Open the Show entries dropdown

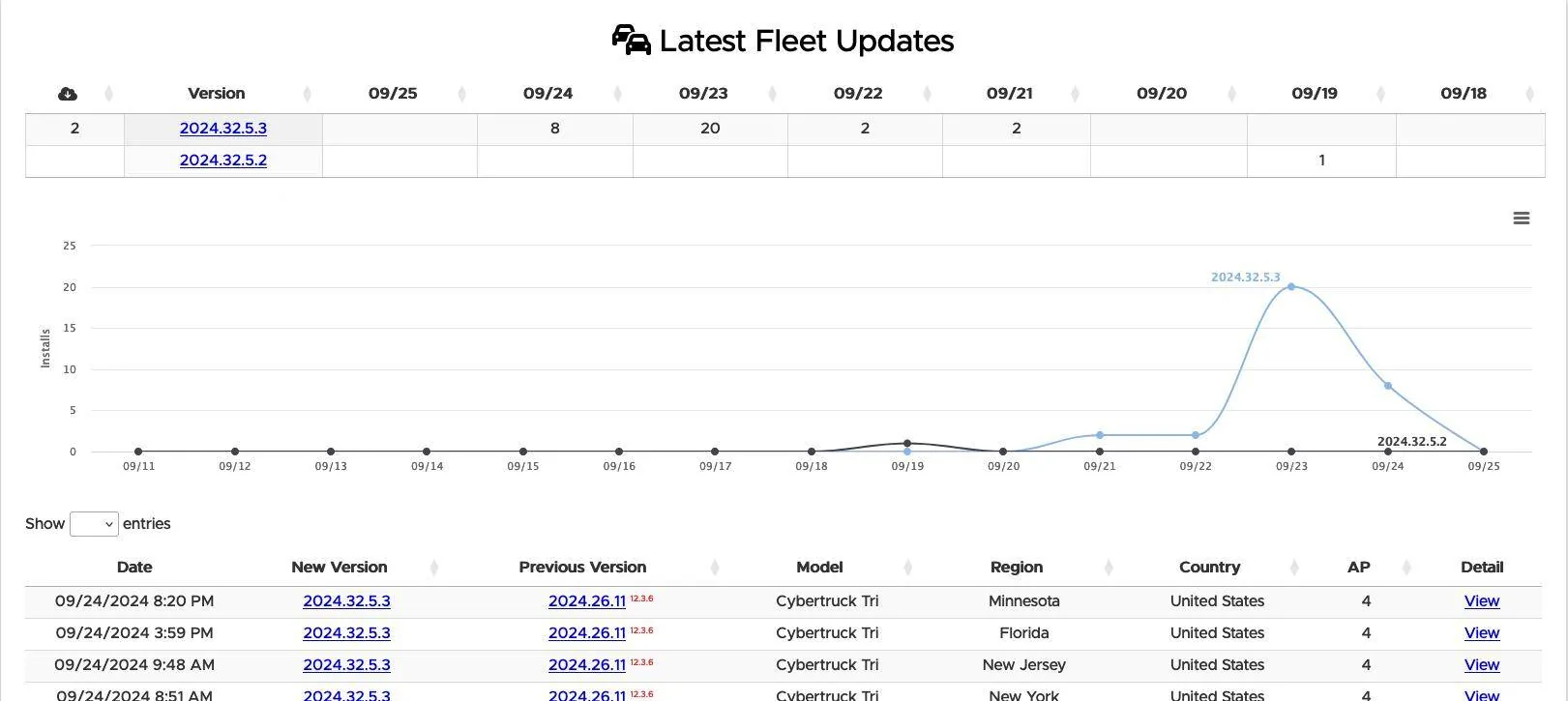pyautogui.click(x=94, y=524)
